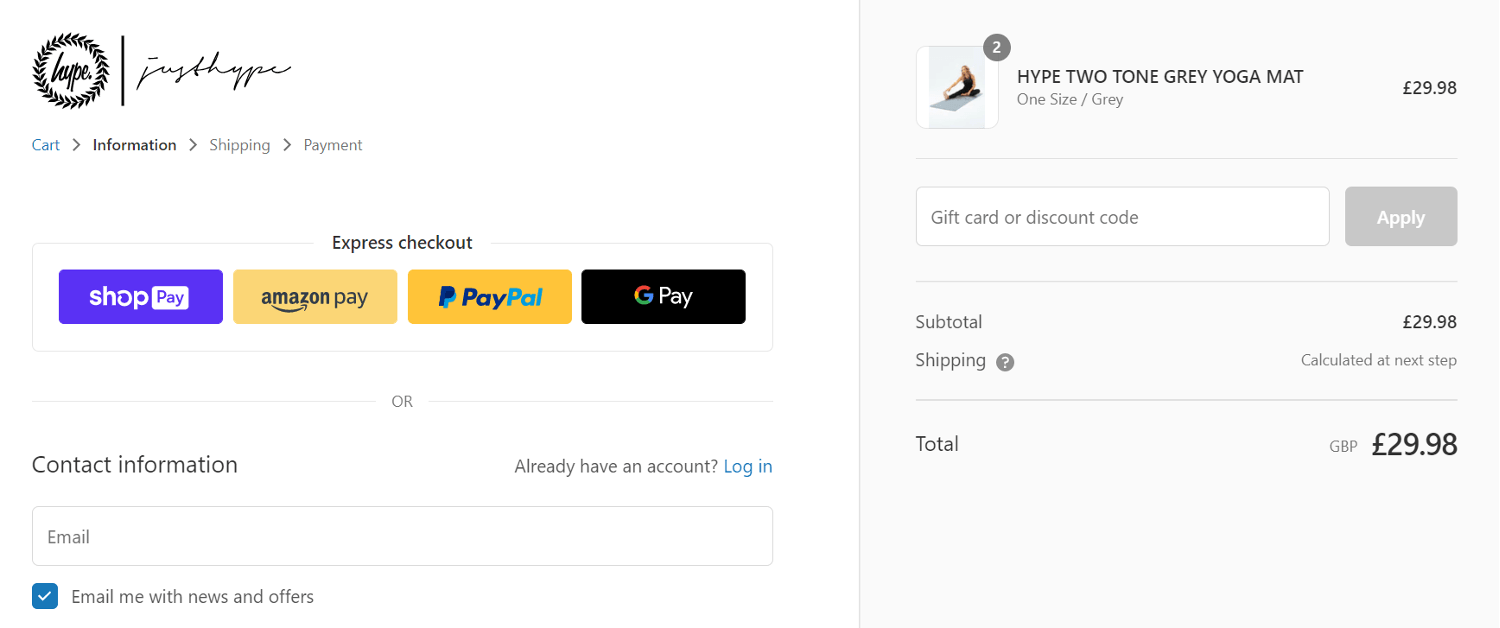Return to the Cart step
This screenshot has width=1500, height=628.
45,144
